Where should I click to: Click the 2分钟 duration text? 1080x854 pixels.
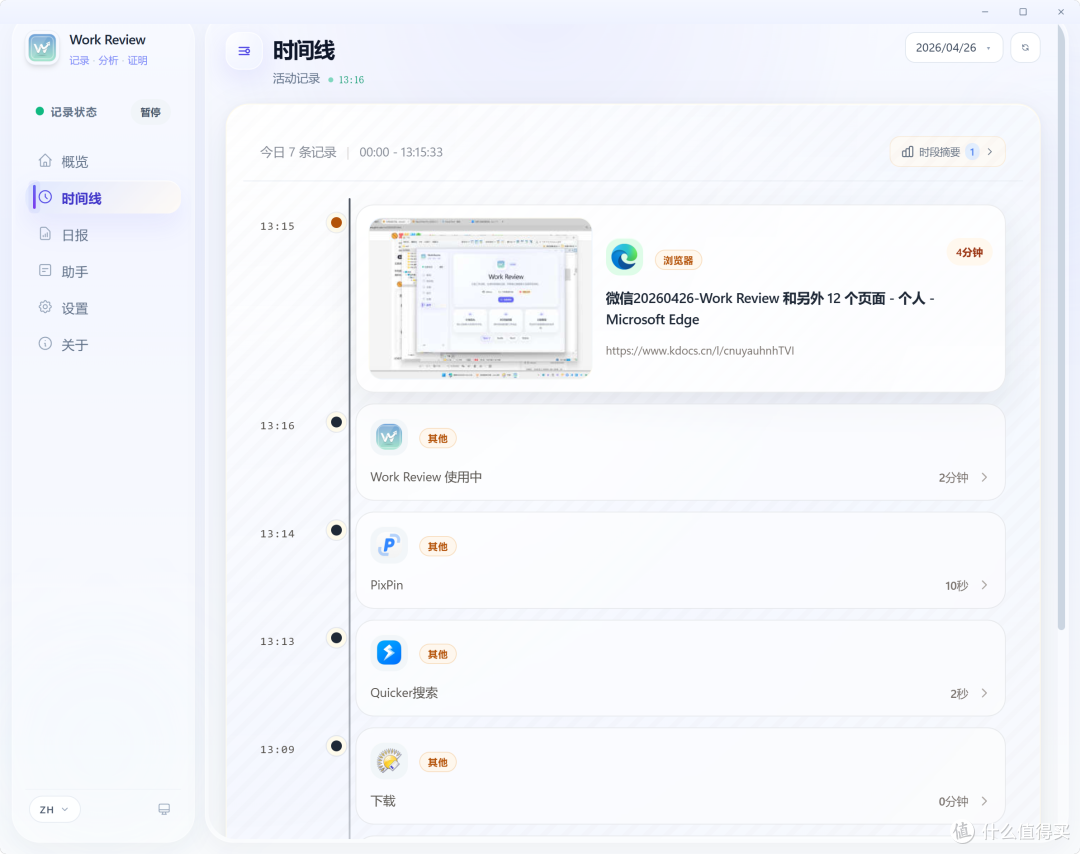953,477
